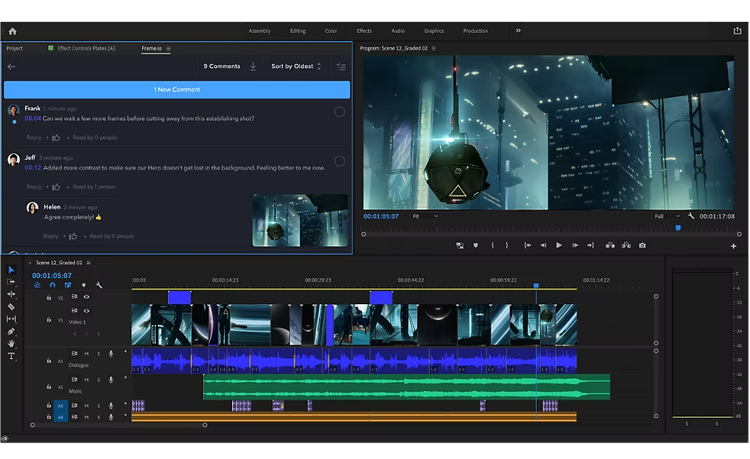
Task: Select the Pen tool
Action: coord(12,332)
